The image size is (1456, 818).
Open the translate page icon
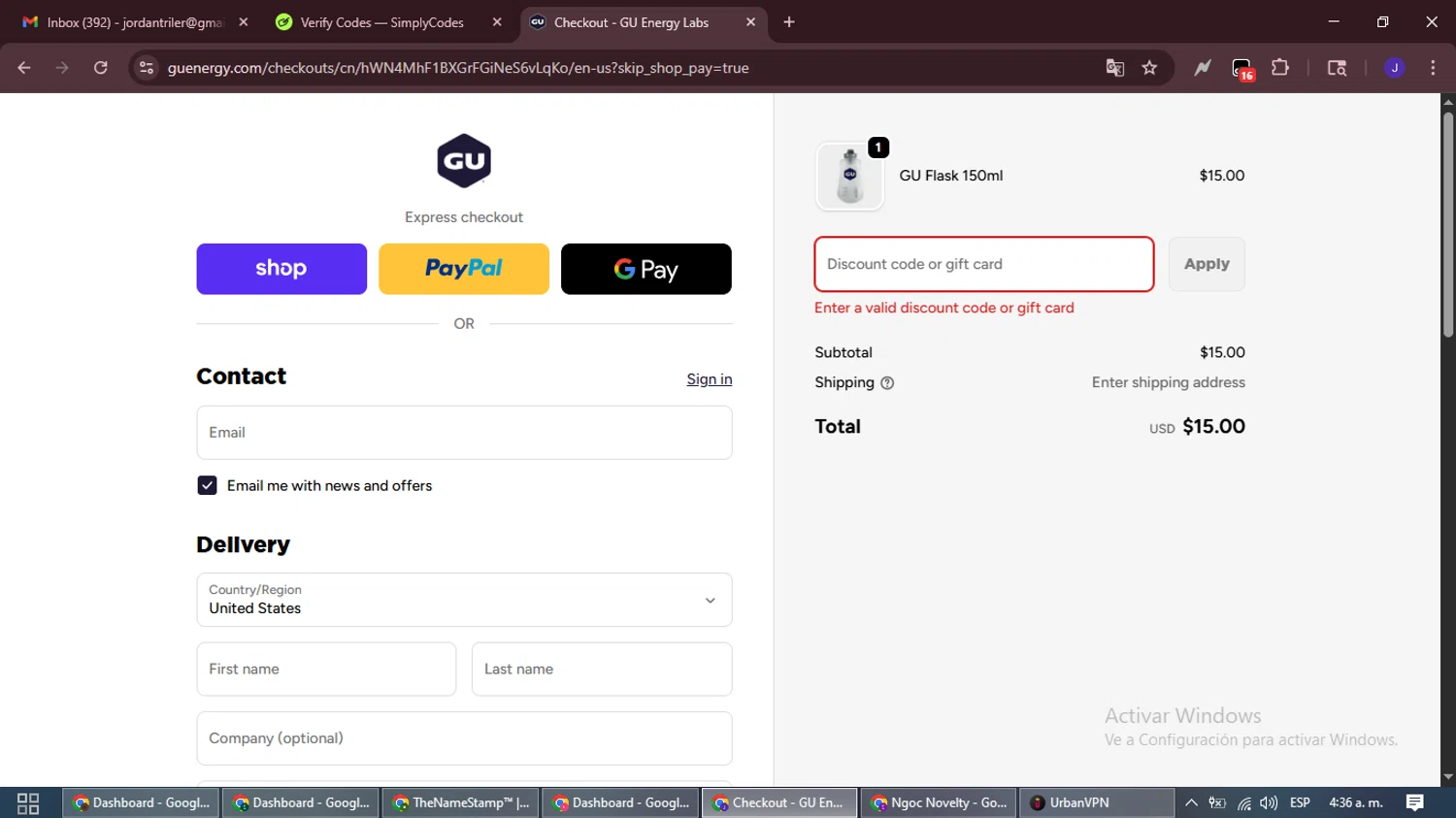pos(1114,68)
